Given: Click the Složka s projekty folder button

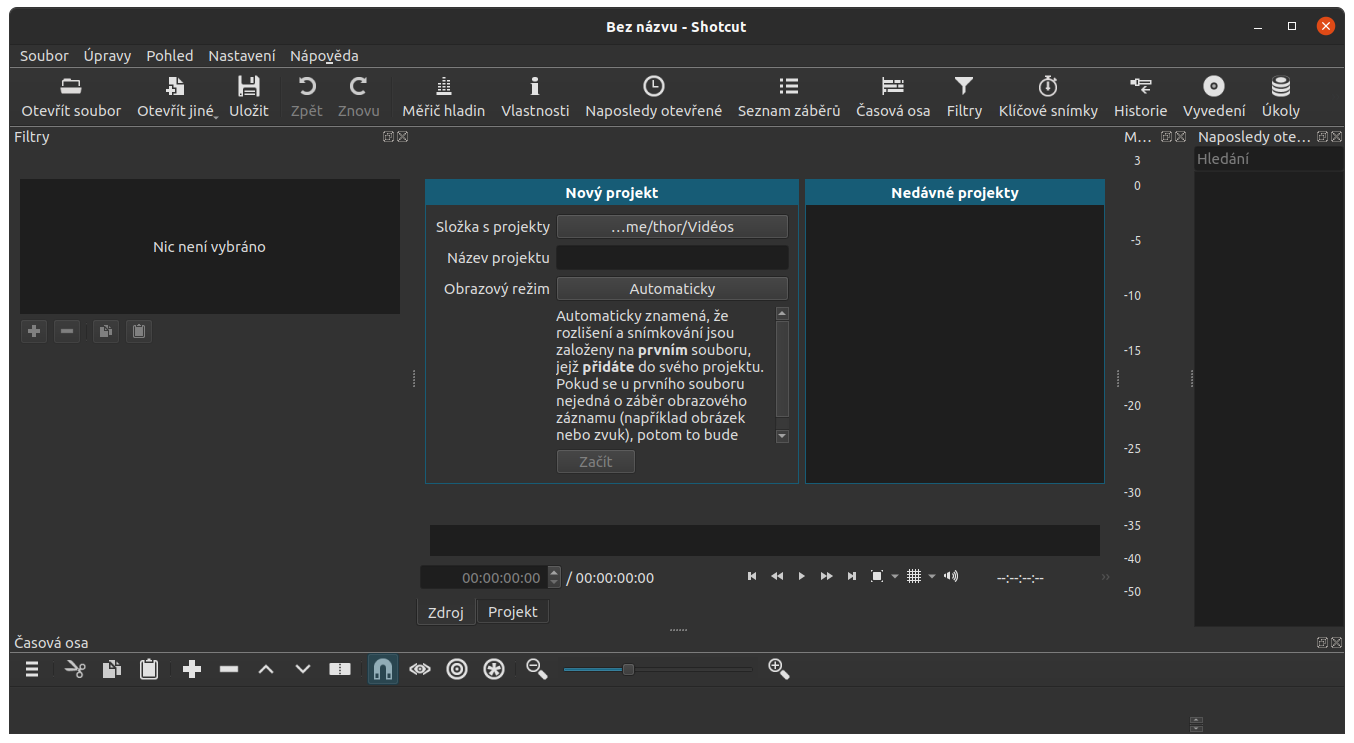Looking at the screenshot, I should [672, 227].
